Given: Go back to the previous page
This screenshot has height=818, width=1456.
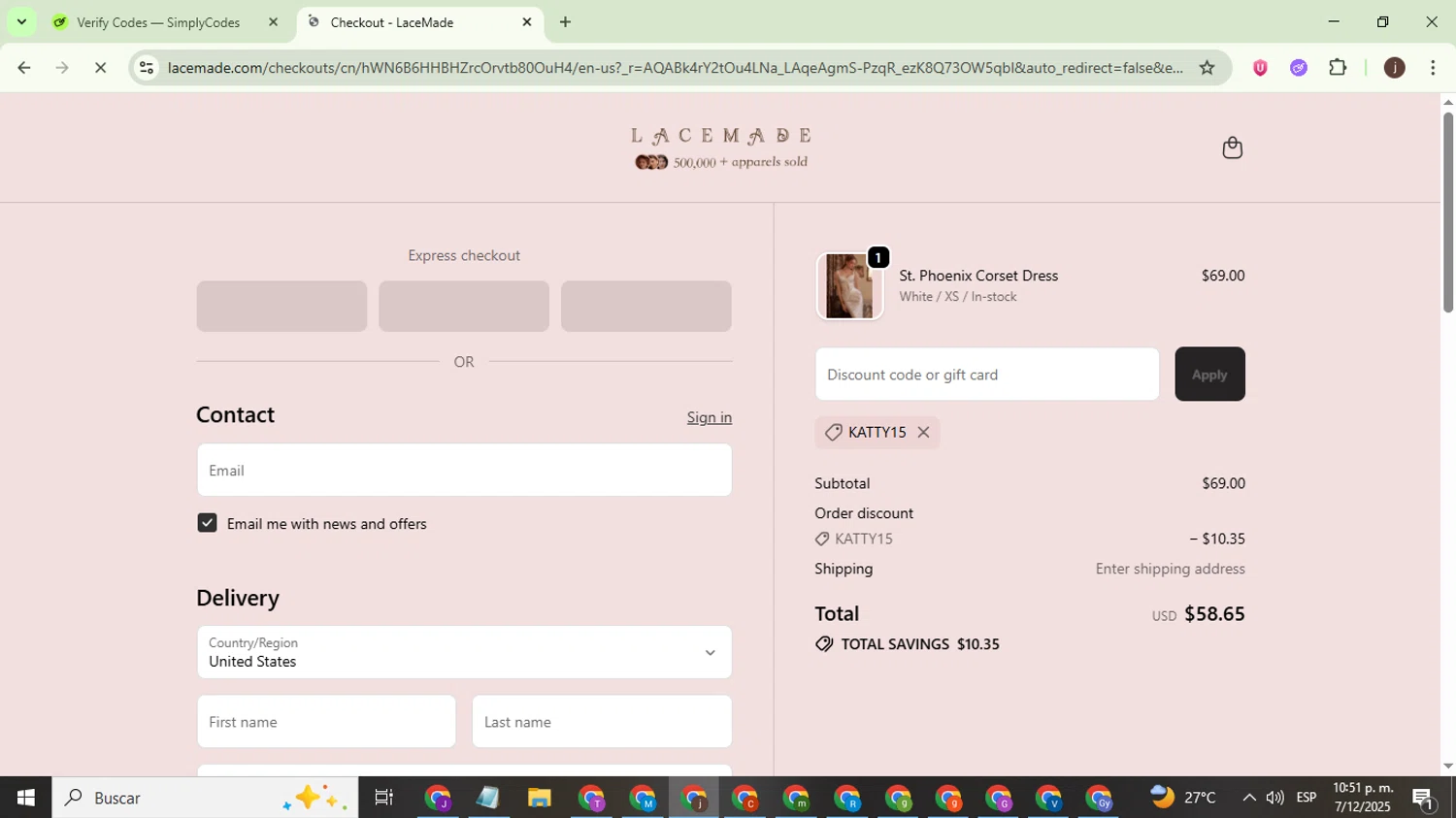Looking at the screenshot, I should tap(23, 68).
